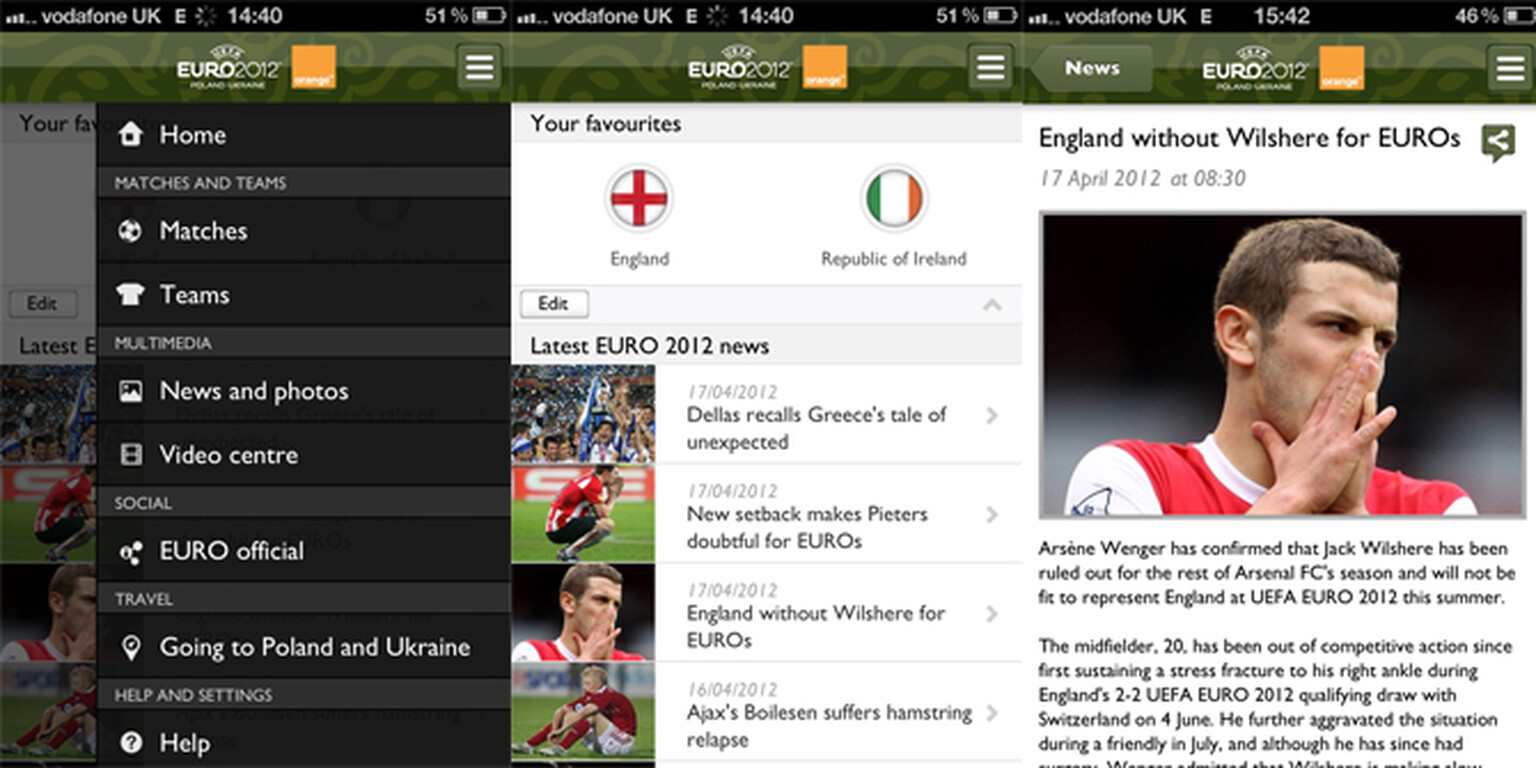
Task: Tap the social icon beside EURO official
Action: tap(130, 551)
